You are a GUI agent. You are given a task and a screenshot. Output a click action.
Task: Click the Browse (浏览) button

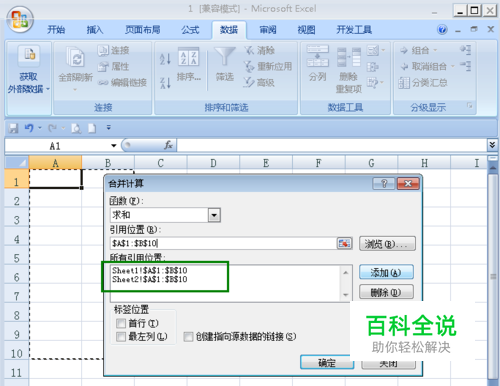coord(387,244)
